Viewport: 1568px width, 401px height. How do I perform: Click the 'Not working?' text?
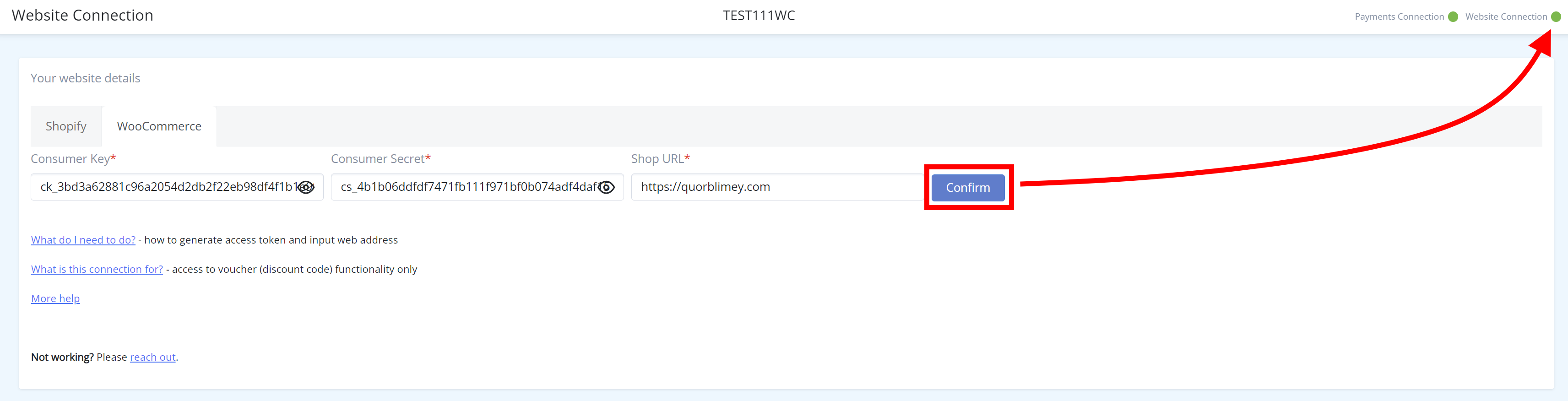62,357
